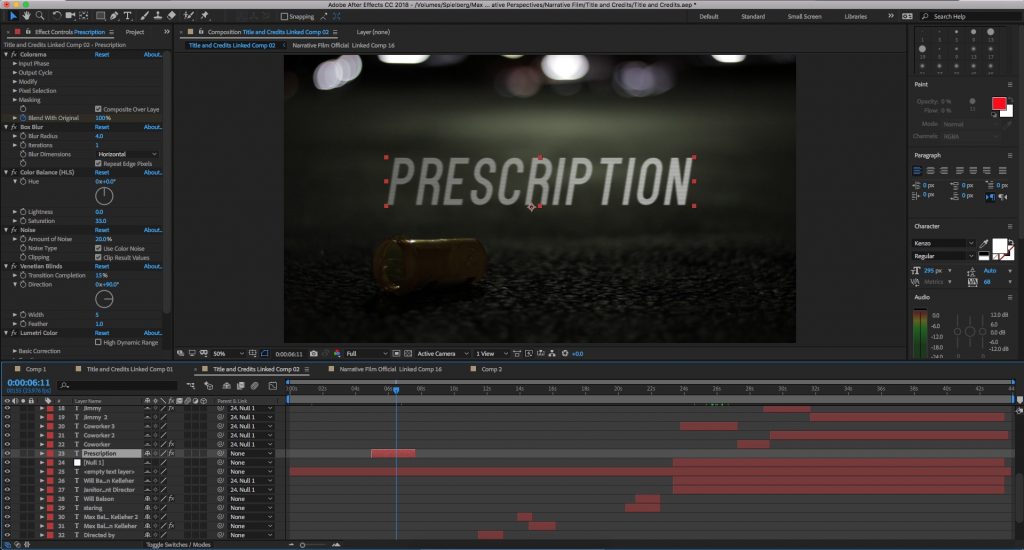The width and height of the screenshot is (1024, 550).
Task: Click the snapshot camera icon in the viewer
Action: (314, 353)
